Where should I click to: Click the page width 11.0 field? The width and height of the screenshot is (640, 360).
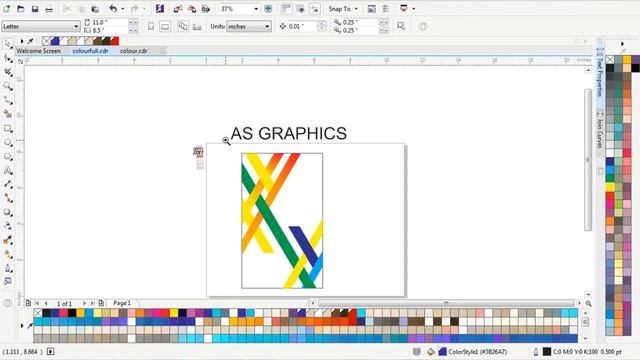[x=109, y=22]
